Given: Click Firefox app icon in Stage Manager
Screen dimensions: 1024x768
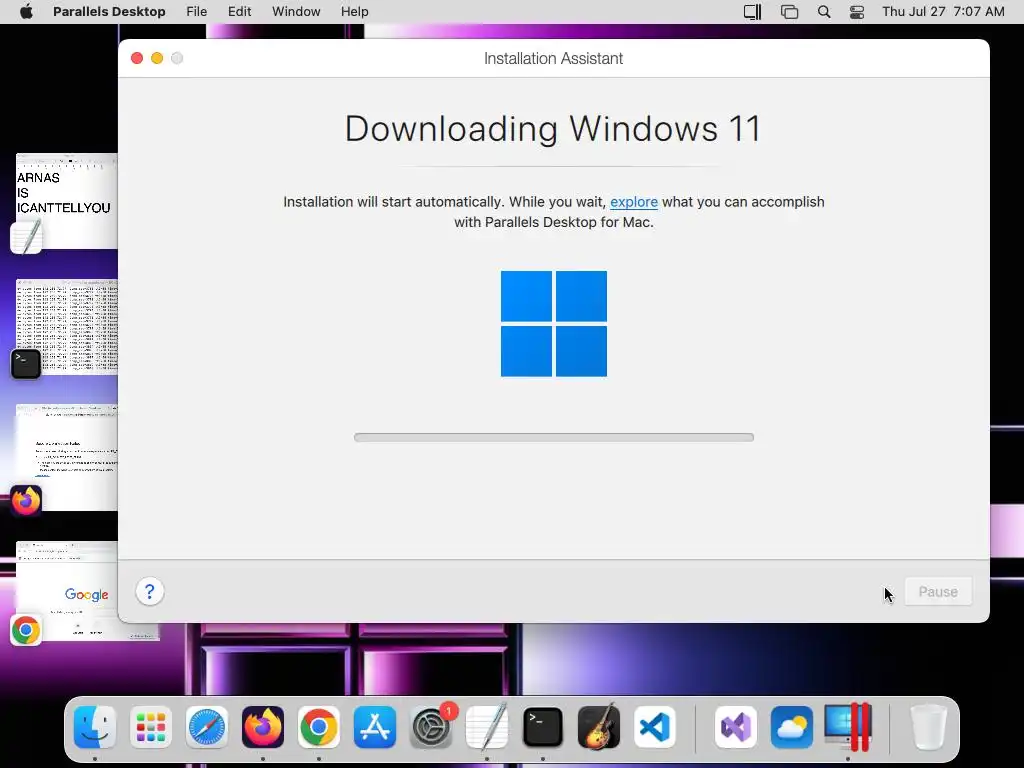Looking at the screenshot, I should tap(26, 501).
